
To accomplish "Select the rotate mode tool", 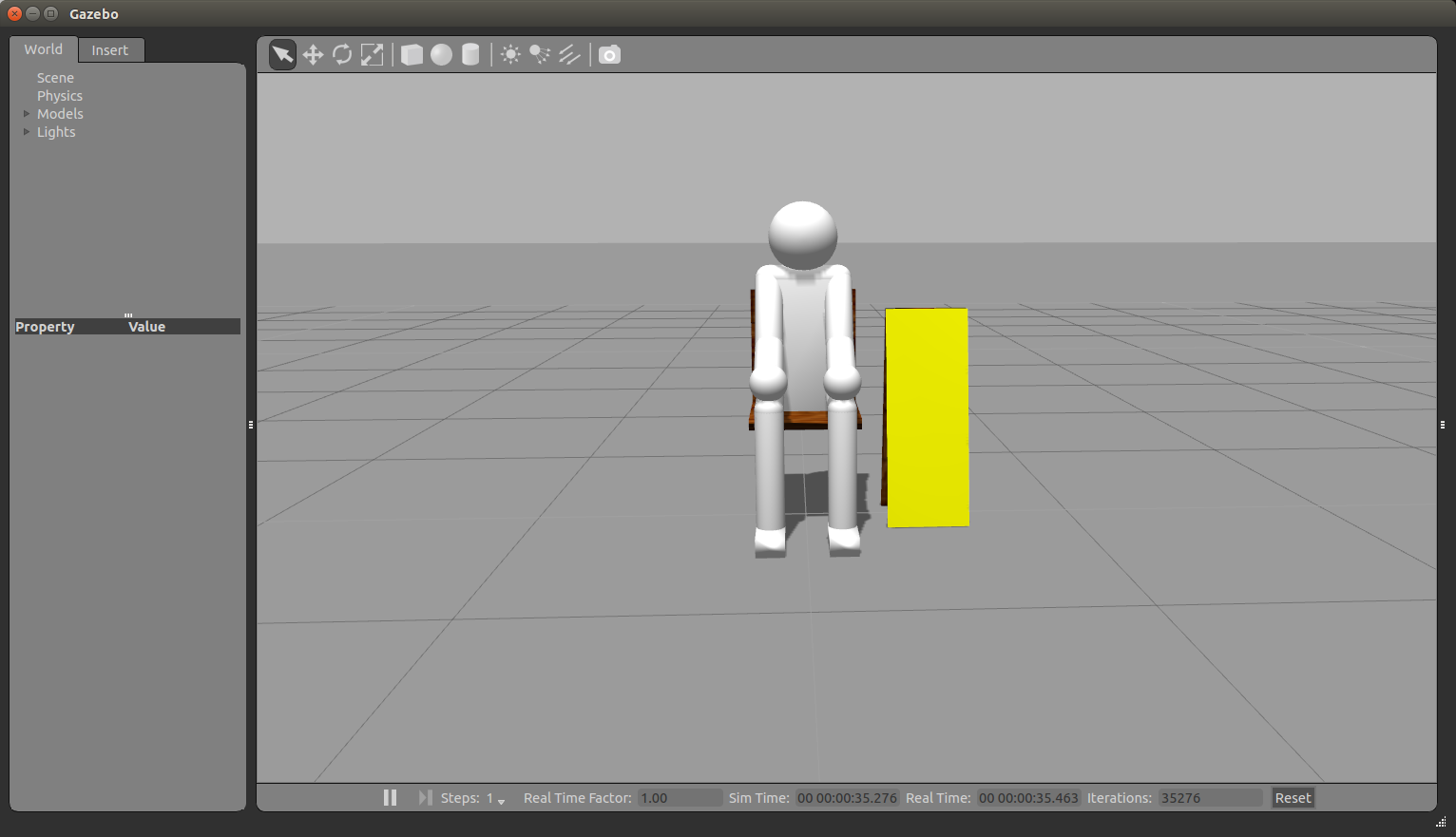I will tap(342, 55).
